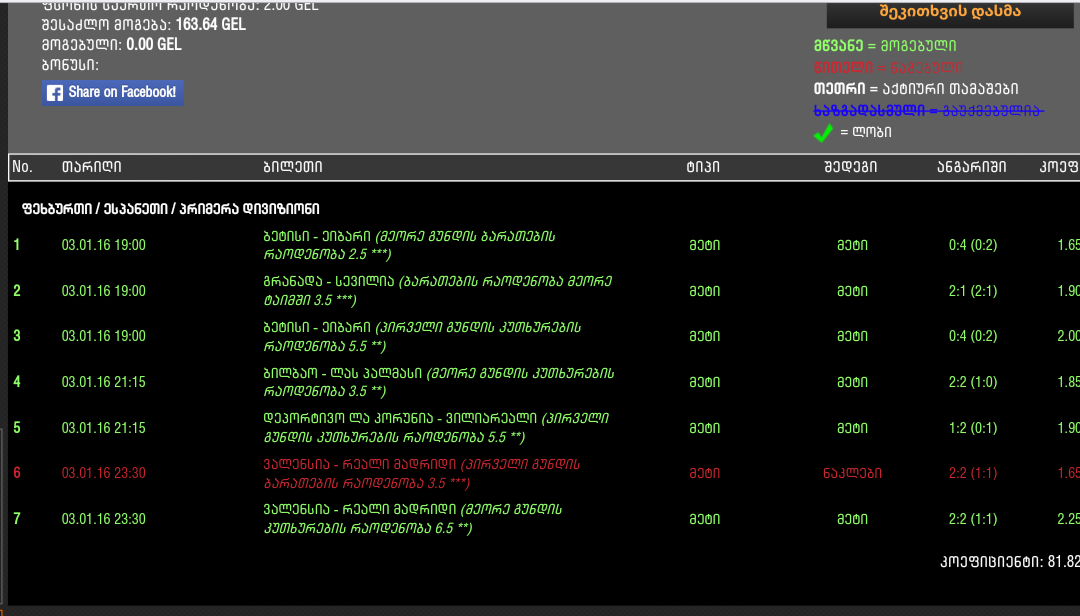Click the odds 2.00 in row 3
This screenshot has width=1080, height=616.
1068,336
